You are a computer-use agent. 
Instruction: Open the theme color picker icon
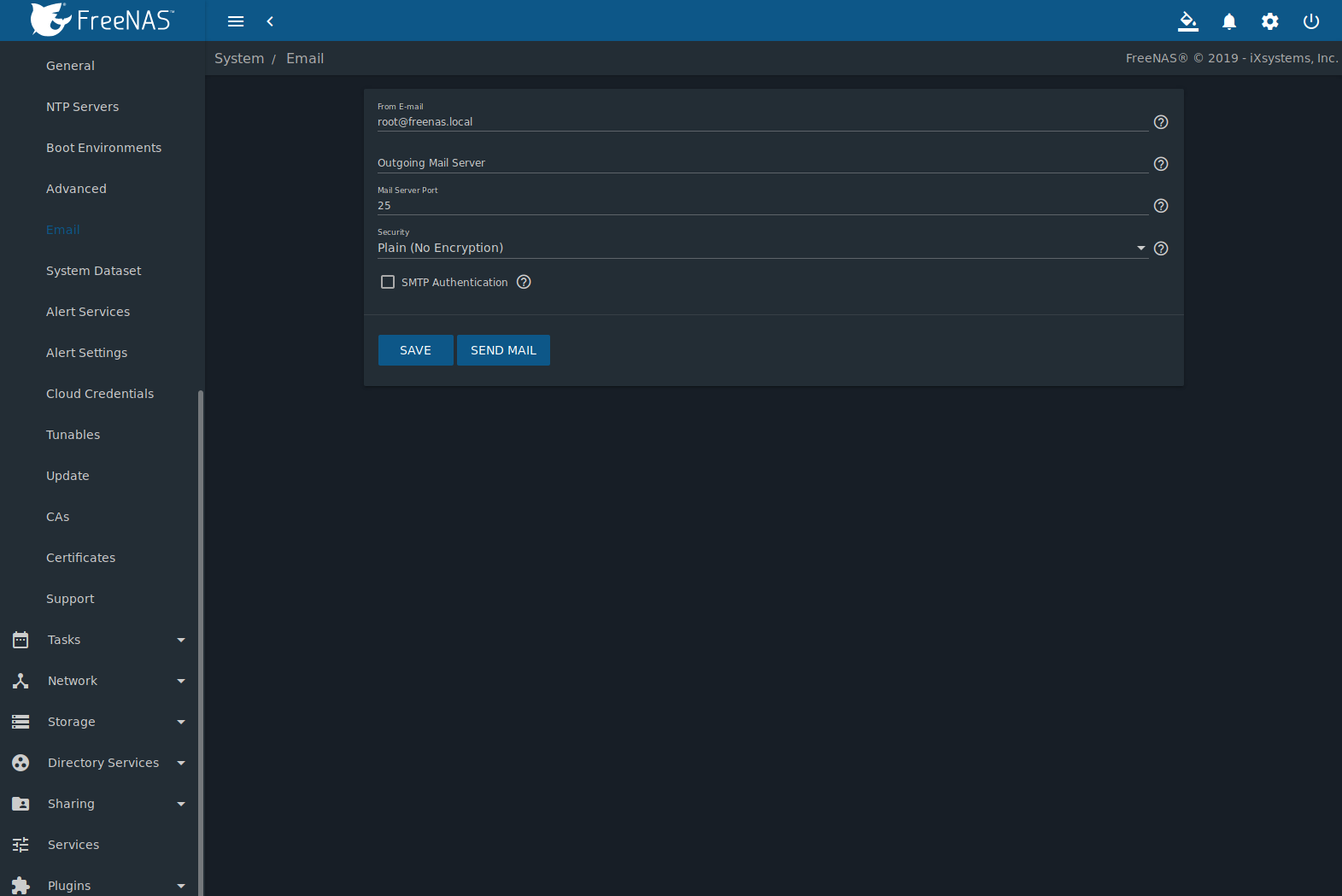pos(1188,21)
